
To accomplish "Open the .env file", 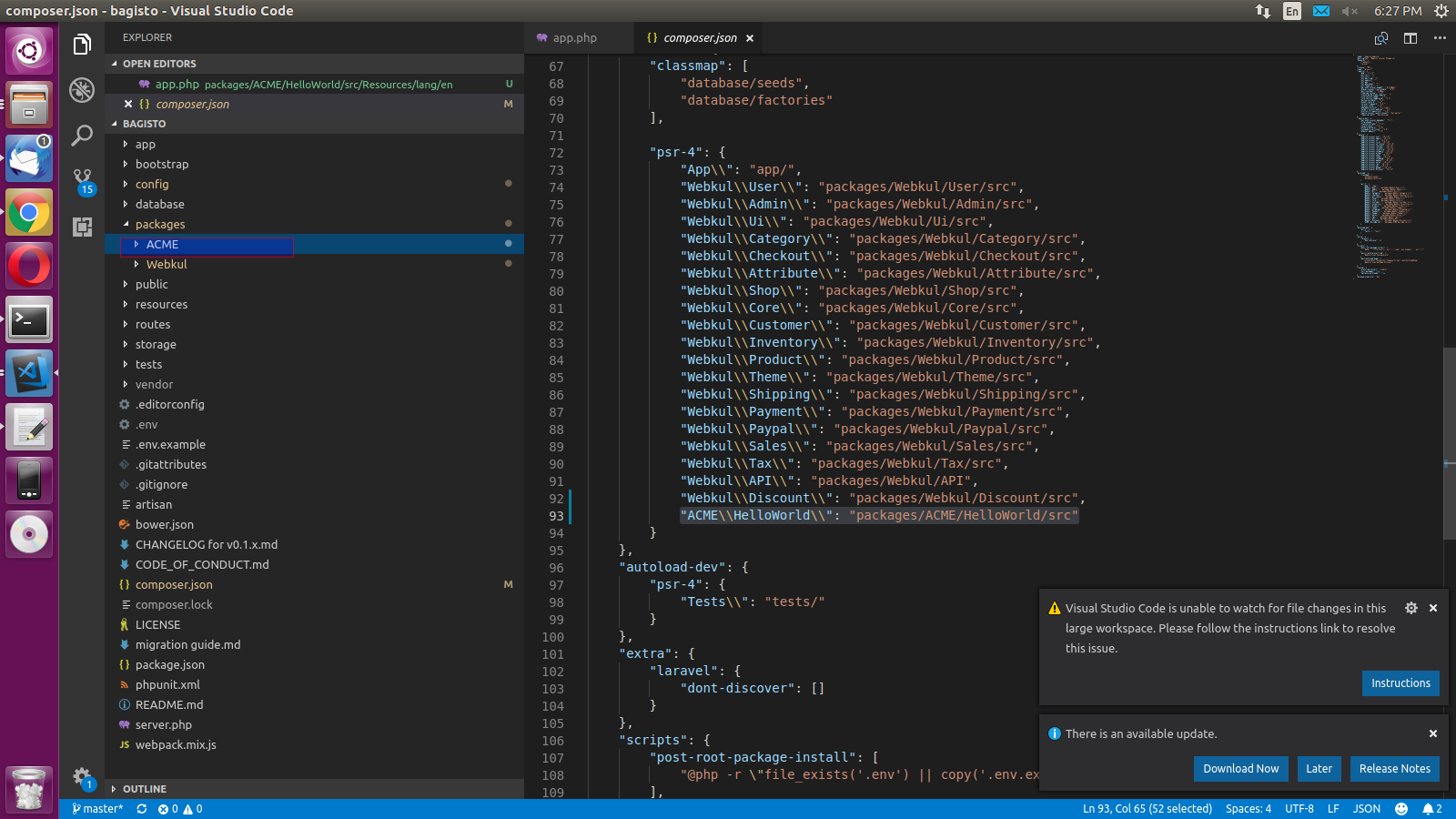I will tap(314, 425).
